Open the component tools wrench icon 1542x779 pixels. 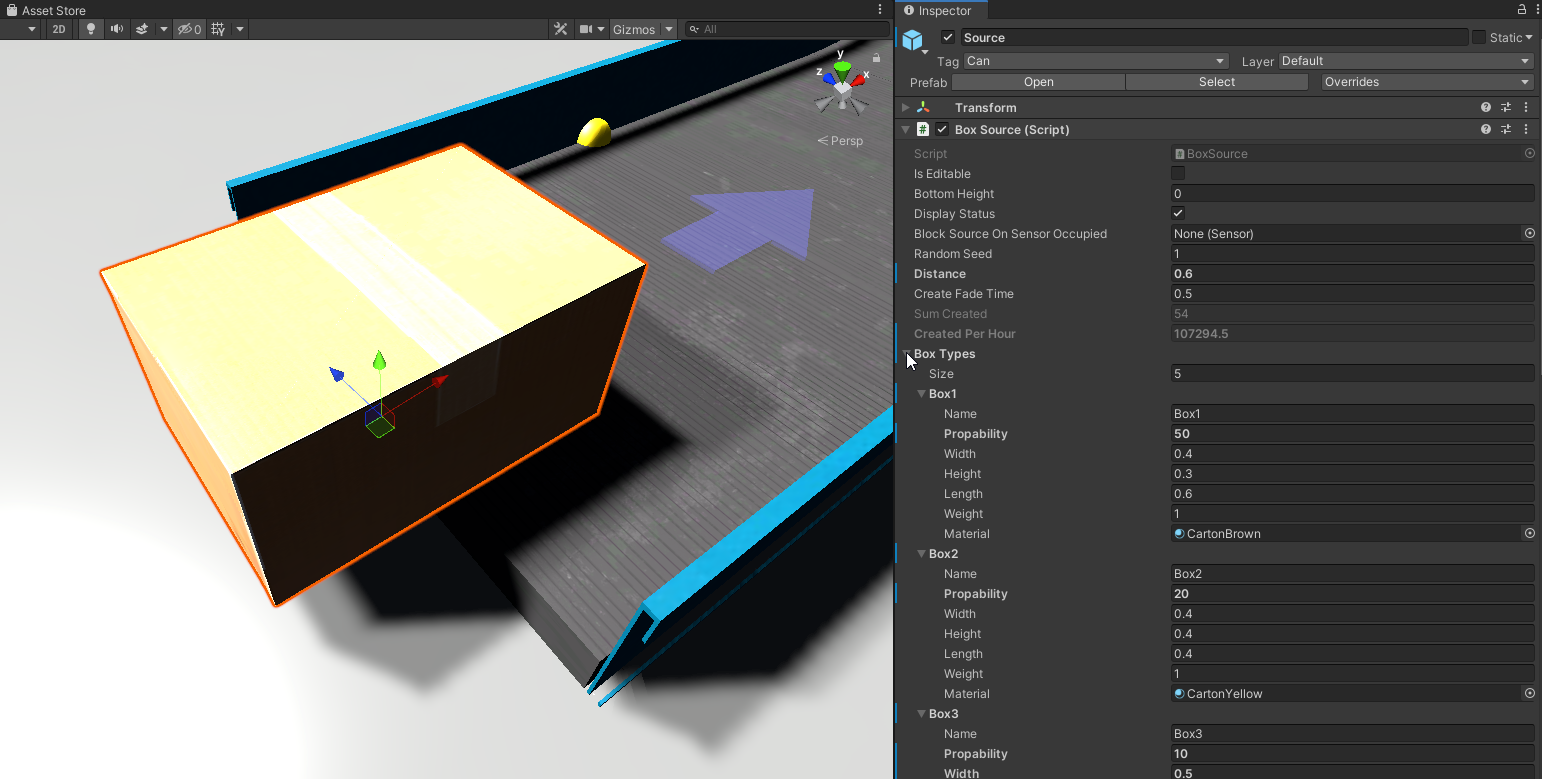click(561, 29)
